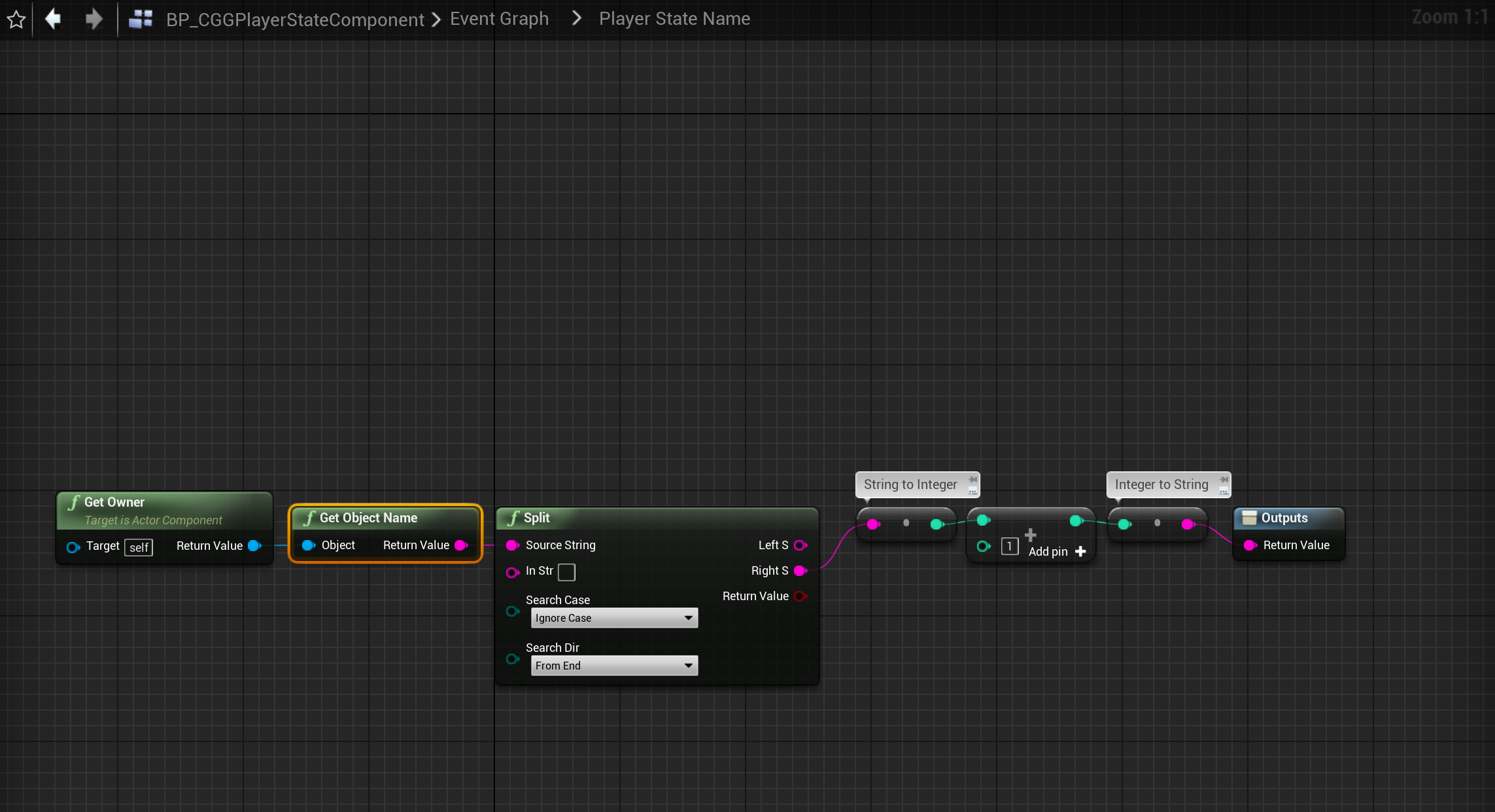Click the Right S output pin
This screenshot has width=1495, height=812.
[800, 571]
